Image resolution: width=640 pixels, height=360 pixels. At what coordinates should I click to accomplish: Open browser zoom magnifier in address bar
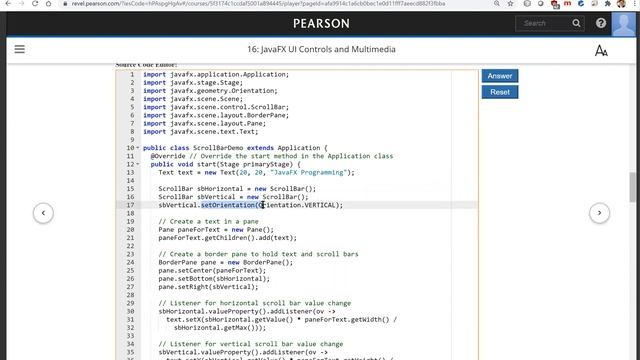pyautogui.click(x=497, y=4)
